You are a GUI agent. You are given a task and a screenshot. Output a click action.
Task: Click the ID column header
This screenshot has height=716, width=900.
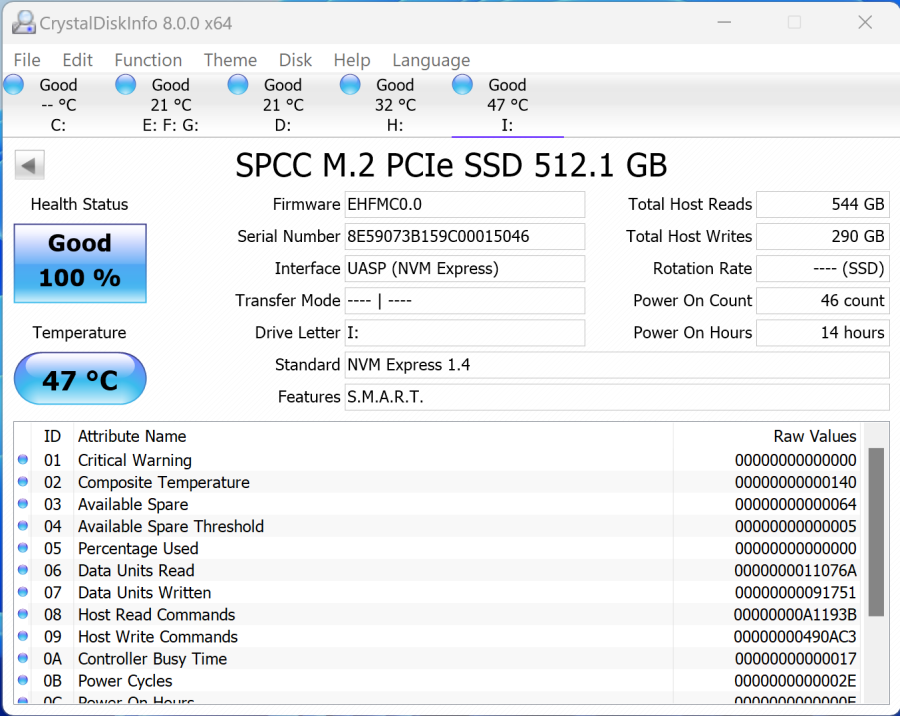click(x=52, y=436)
